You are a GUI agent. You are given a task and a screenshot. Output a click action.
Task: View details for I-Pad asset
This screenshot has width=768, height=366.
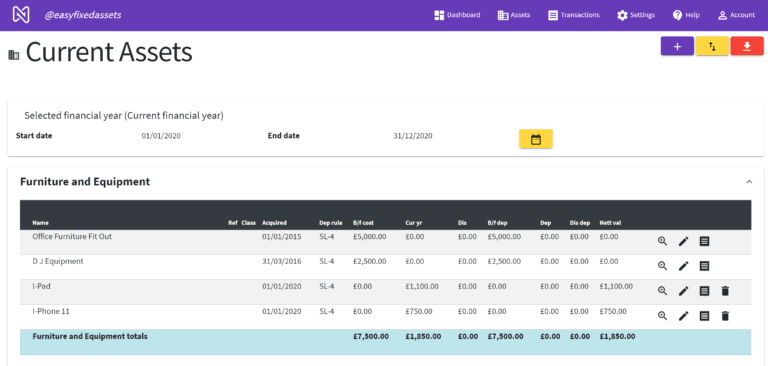pos(662,291)
